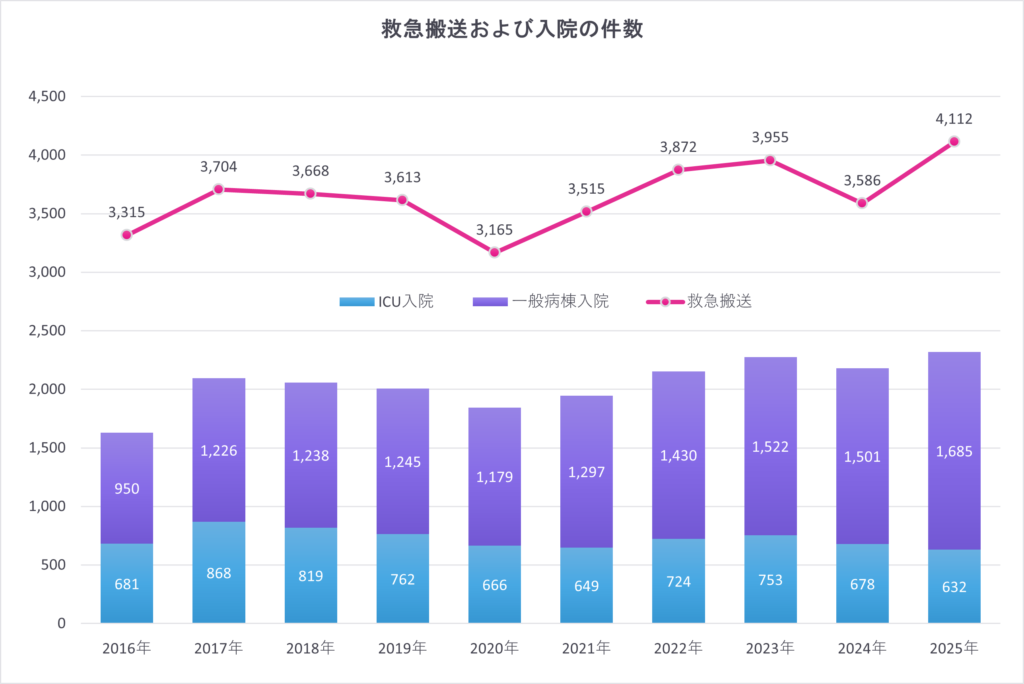Click the 2023年 line marker labeled 3,955
The height and width of the screenshot is (684, 1024).
coord(770,160)
